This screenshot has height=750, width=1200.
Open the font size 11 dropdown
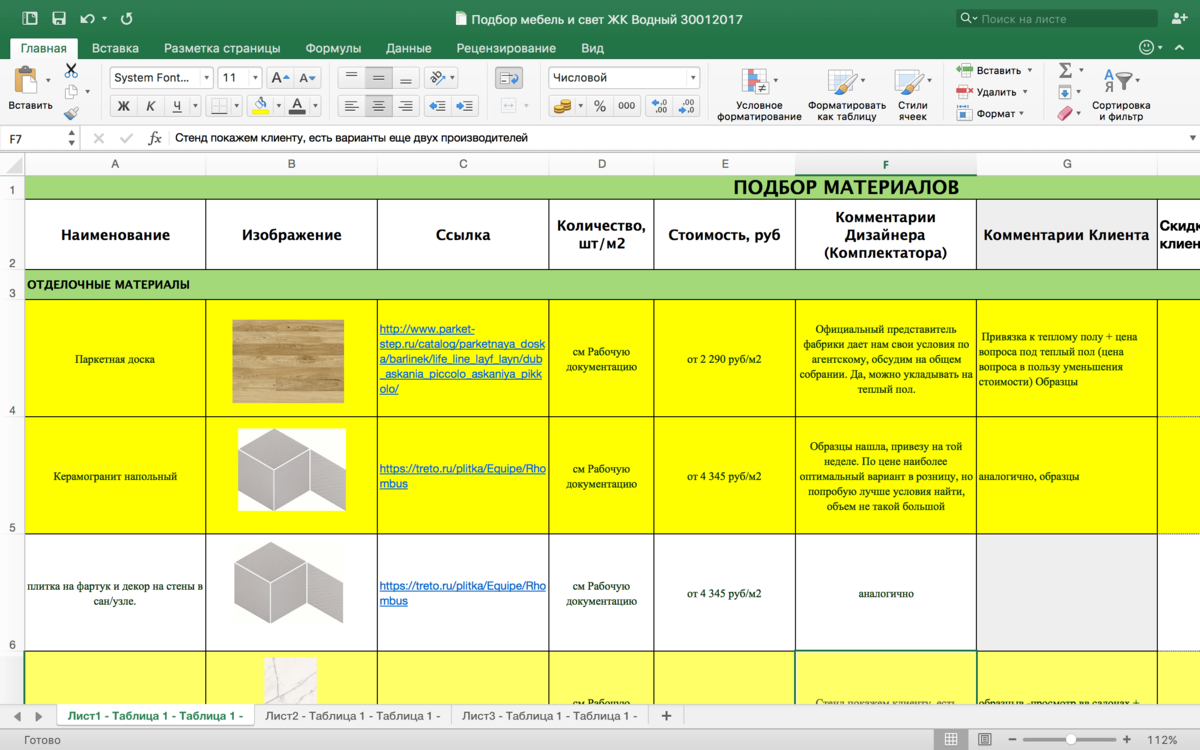(x=255, y=78)
